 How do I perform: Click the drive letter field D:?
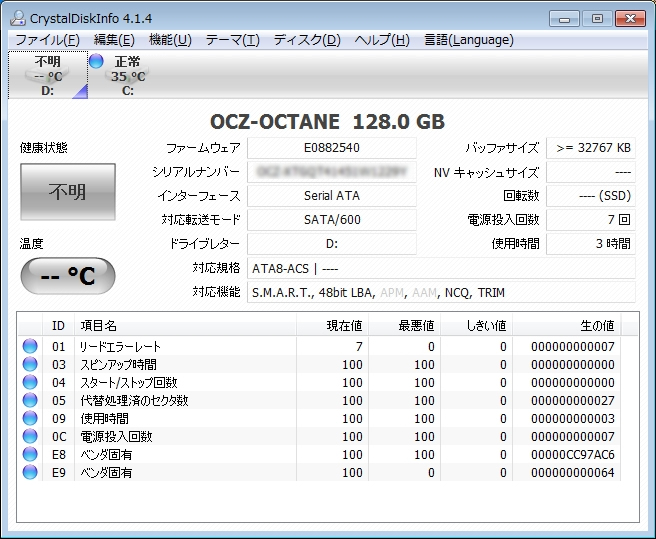[332, 244]
